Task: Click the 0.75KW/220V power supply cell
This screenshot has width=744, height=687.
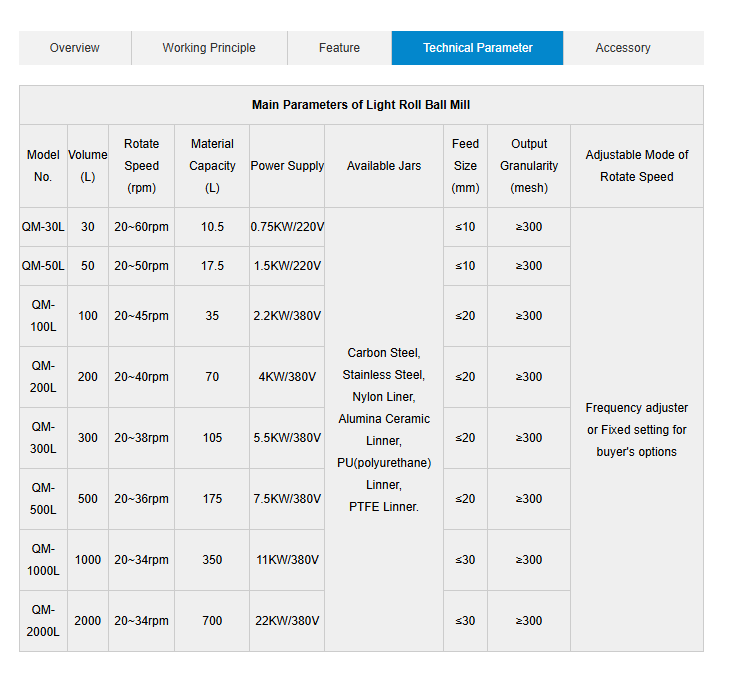Action: [x=287, y=227]
